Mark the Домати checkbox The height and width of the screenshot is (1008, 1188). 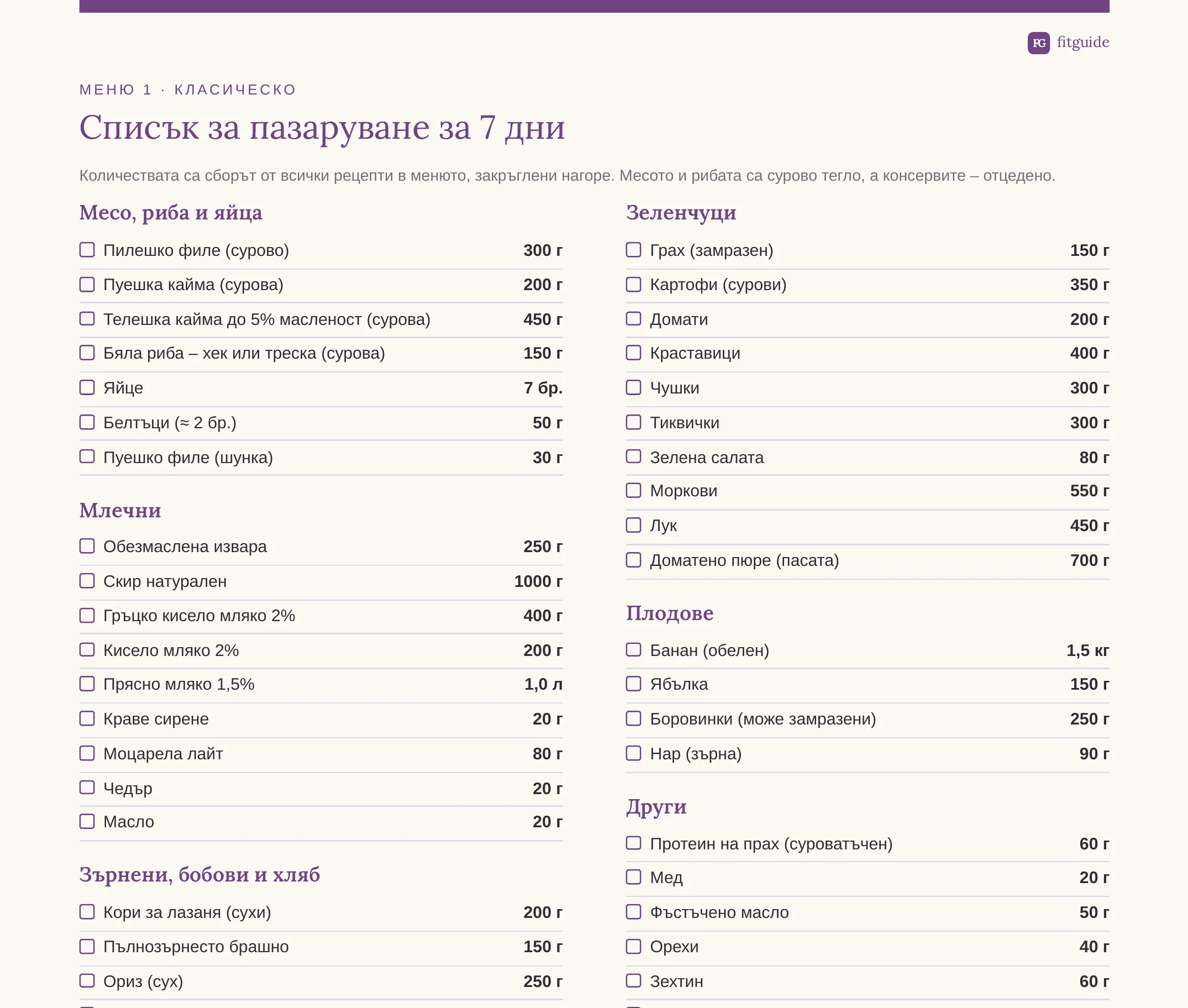(634, 318)
